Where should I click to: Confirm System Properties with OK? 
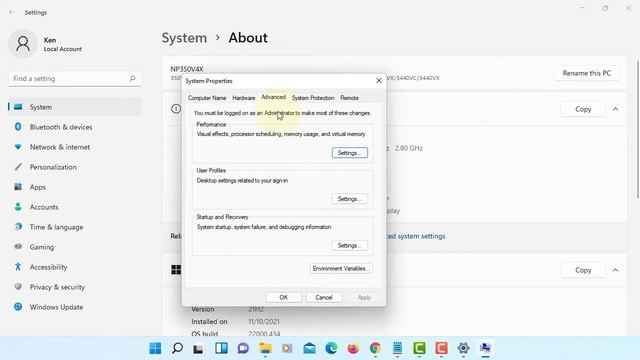coord(284,297)
